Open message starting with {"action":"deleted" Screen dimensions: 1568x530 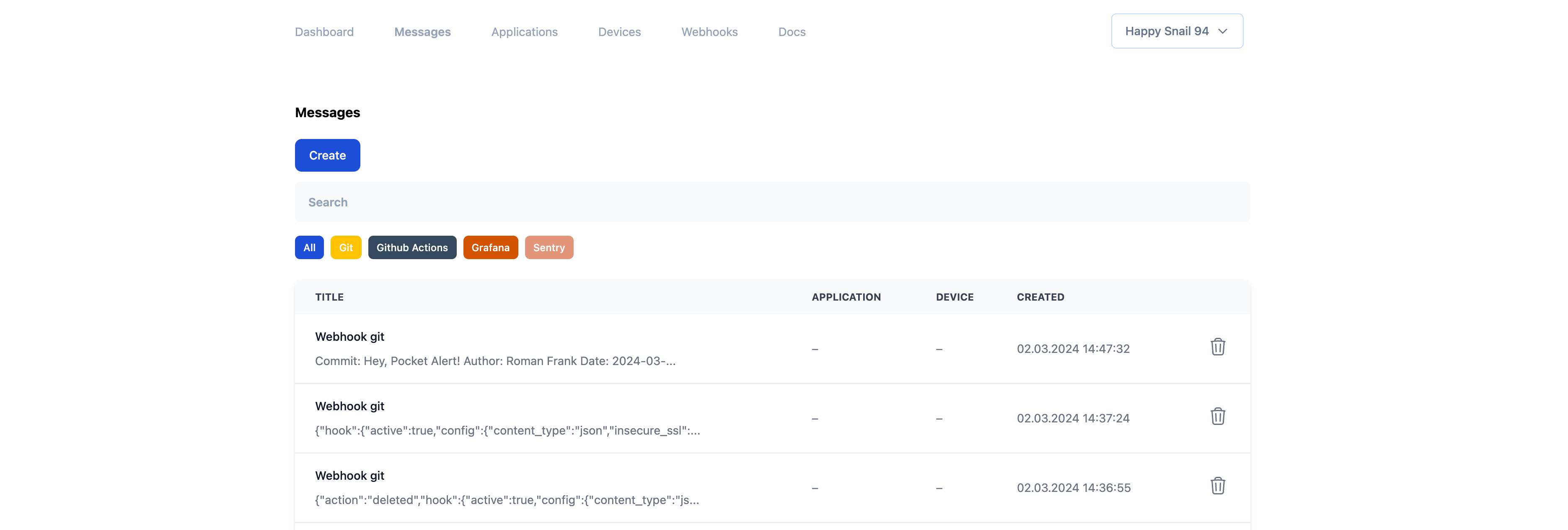pyautogui.click(x=507, y=499)
